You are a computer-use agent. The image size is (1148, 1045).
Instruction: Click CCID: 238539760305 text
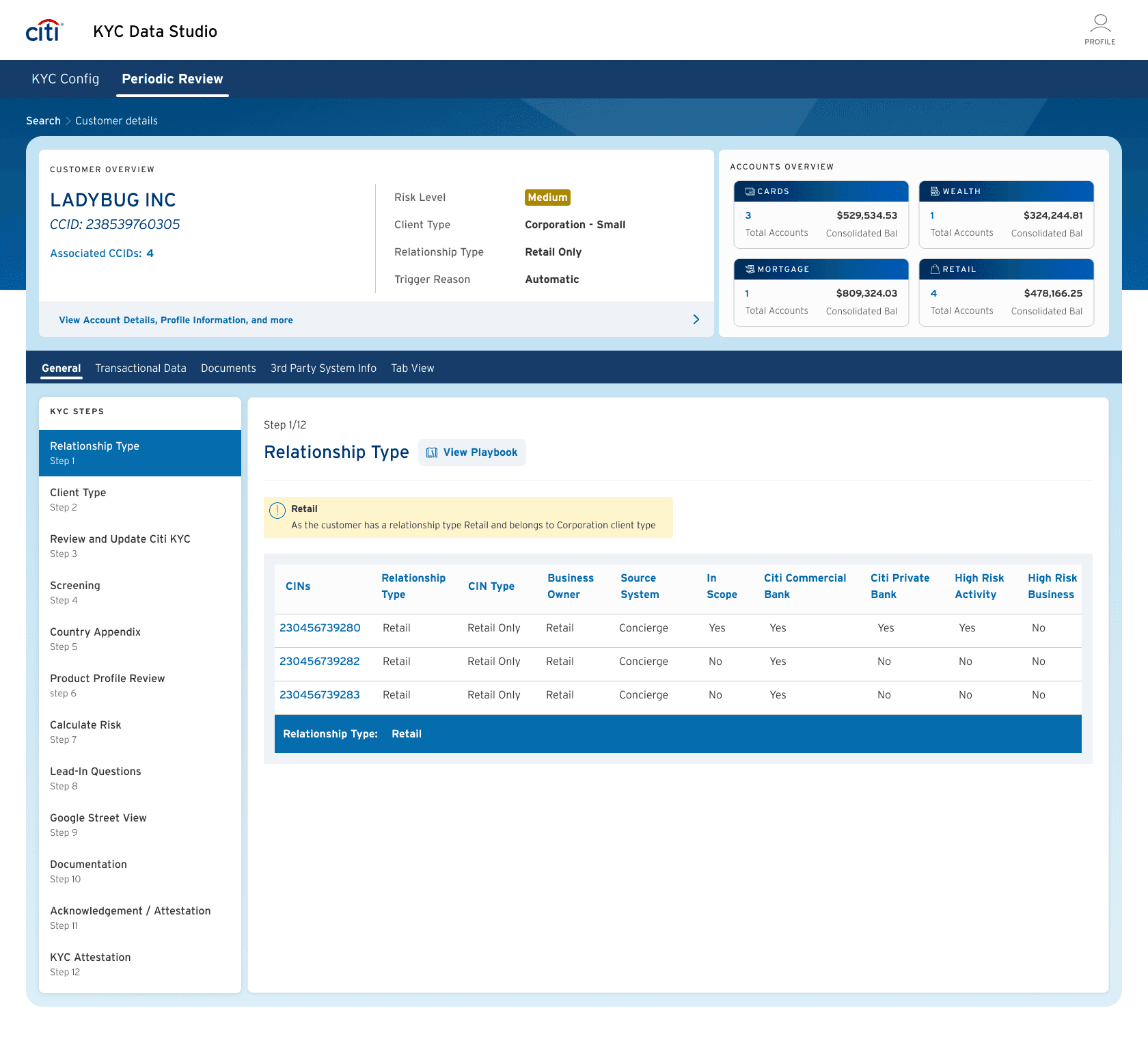coord(115,225)
